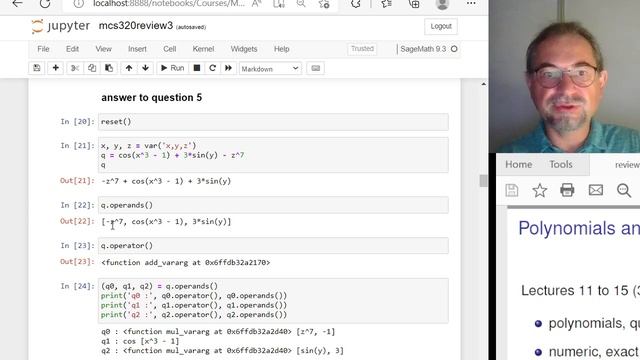This screenshot has width=640, height=360.
Task: Click the Jupyter logo
Action: click(60, 26)
